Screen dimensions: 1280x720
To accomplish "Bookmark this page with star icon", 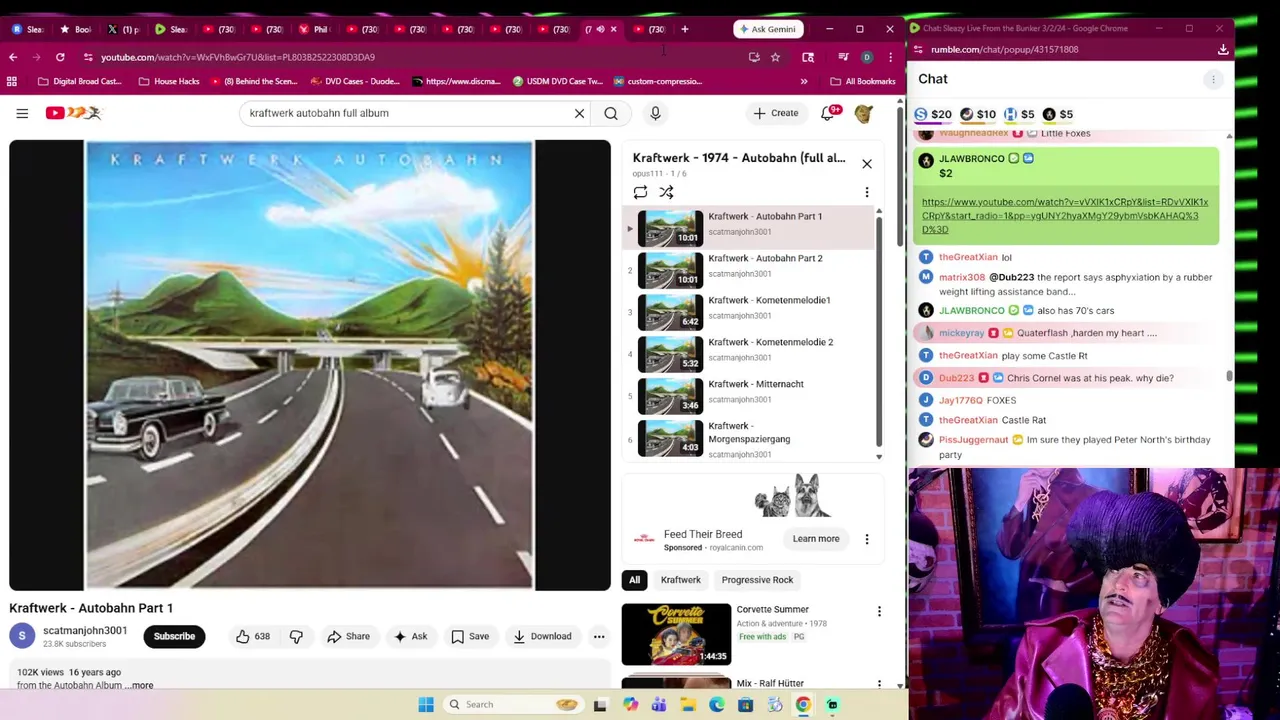I will pyautogui.click(x=775, y=57).
